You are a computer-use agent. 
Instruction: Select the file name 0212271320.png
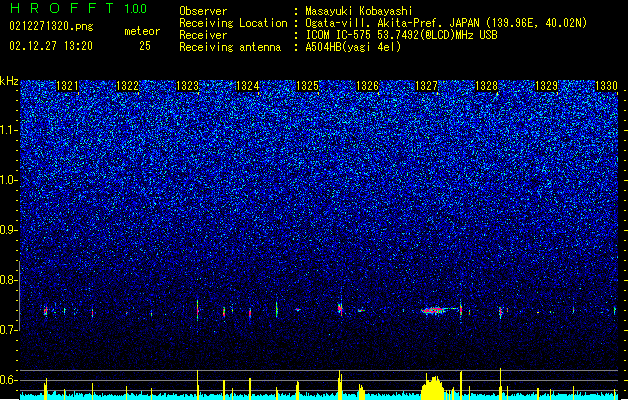pyautogui.click(x=51, y=27)
